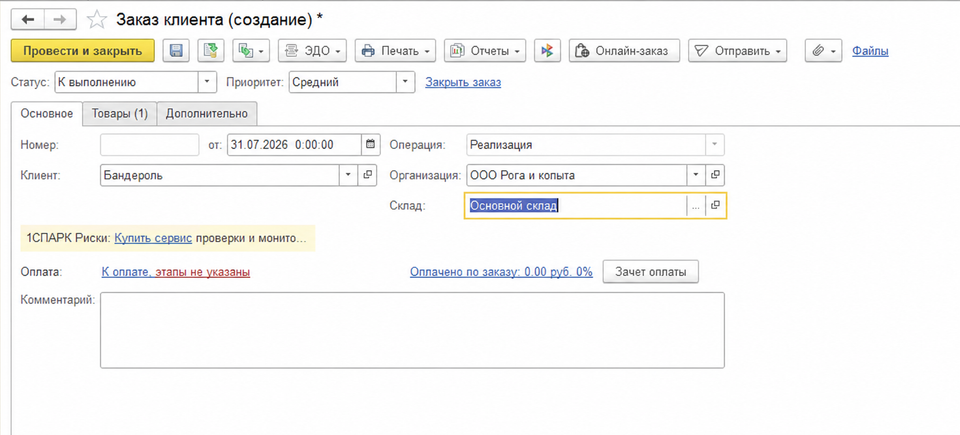960x435 pixels.
Task: Click the post document icon
Action: pos(211,51)
